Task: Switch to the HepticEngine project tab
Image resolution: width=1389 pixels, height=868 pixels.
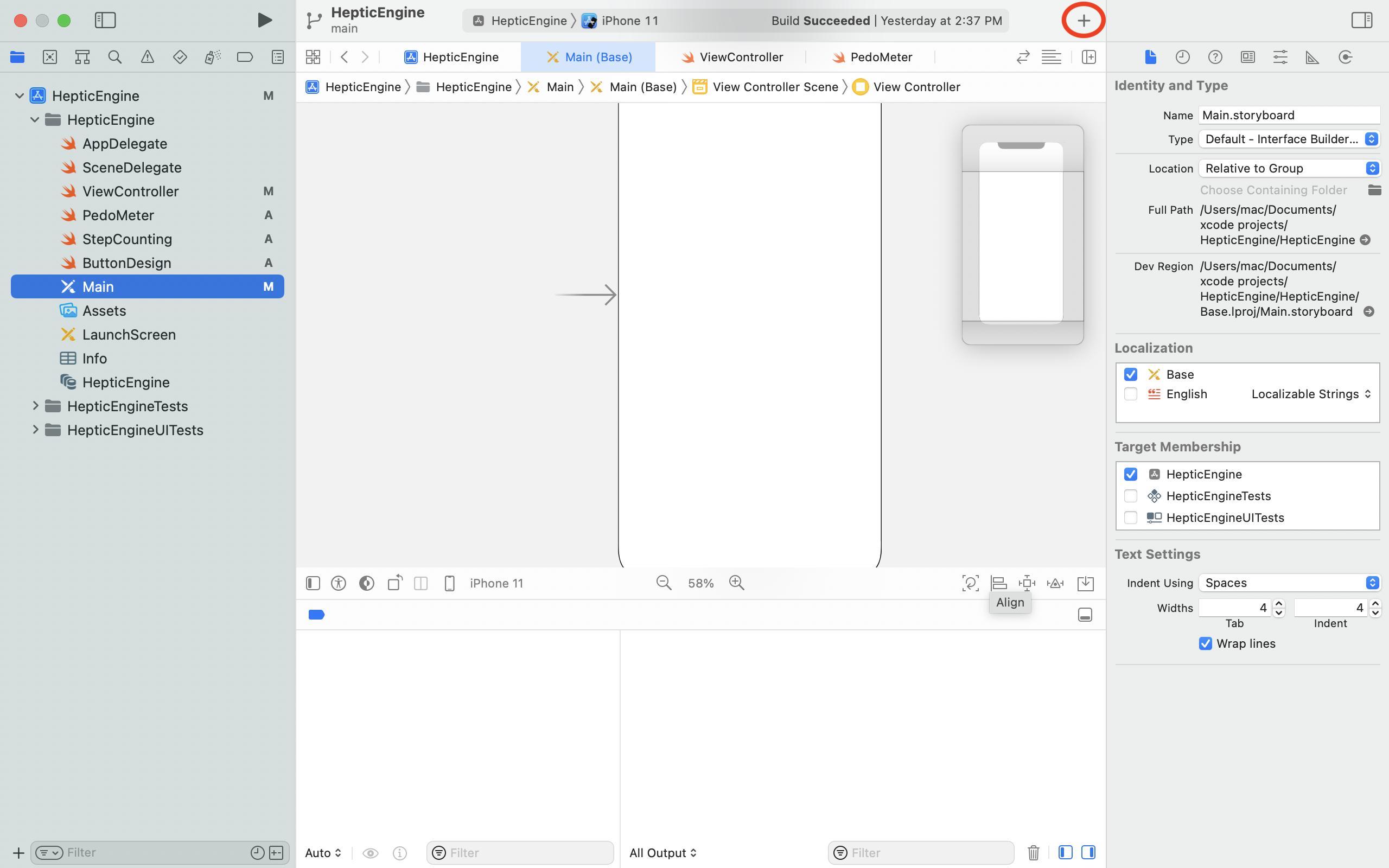Action: pos(451,57)
